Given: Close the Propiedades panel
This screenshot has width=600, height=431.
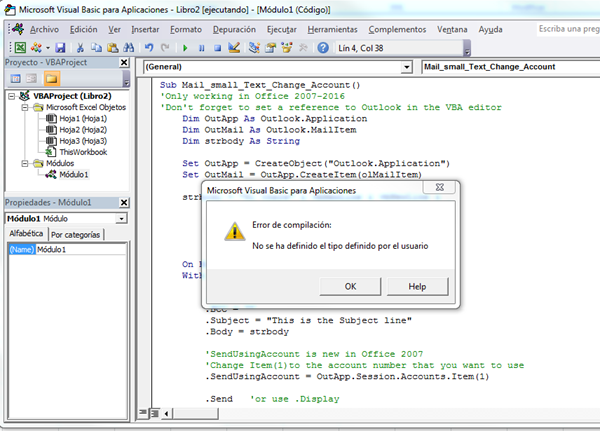Looking at the screenshot, I should click(x=125, y=202).
